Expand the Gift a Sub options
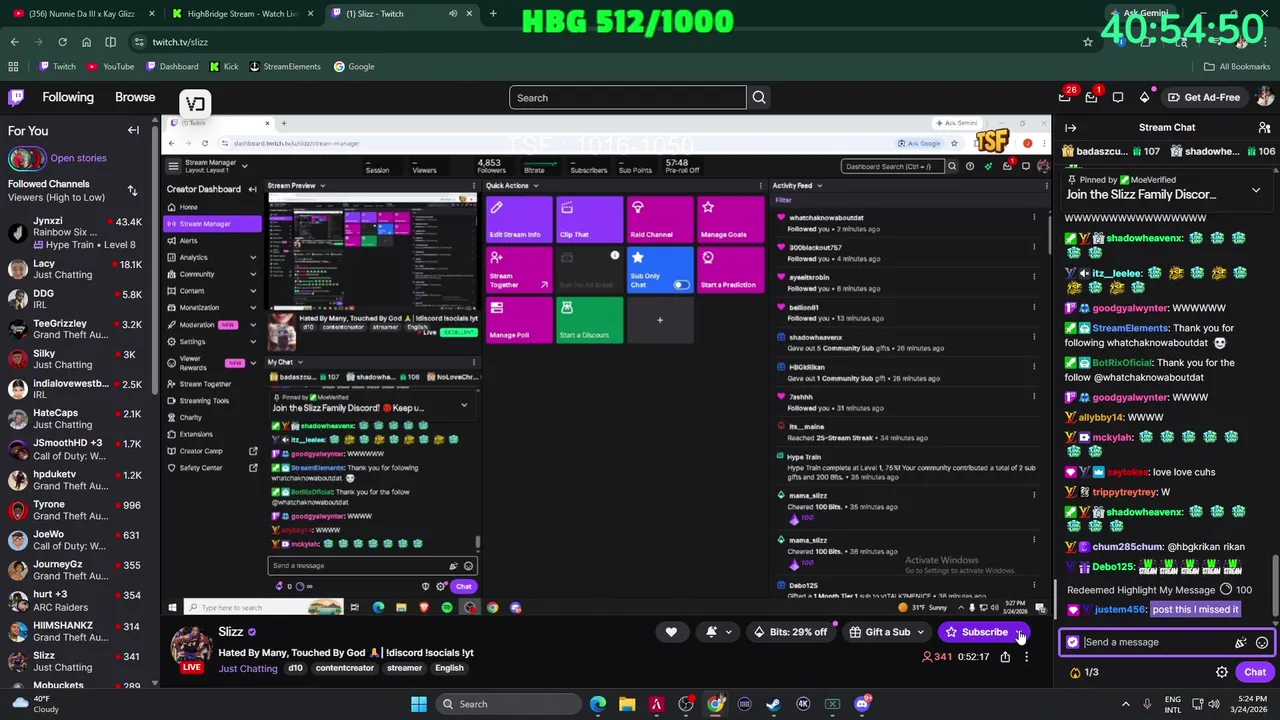The width and height of the screenshot is (1280, 720). [920, 632]
